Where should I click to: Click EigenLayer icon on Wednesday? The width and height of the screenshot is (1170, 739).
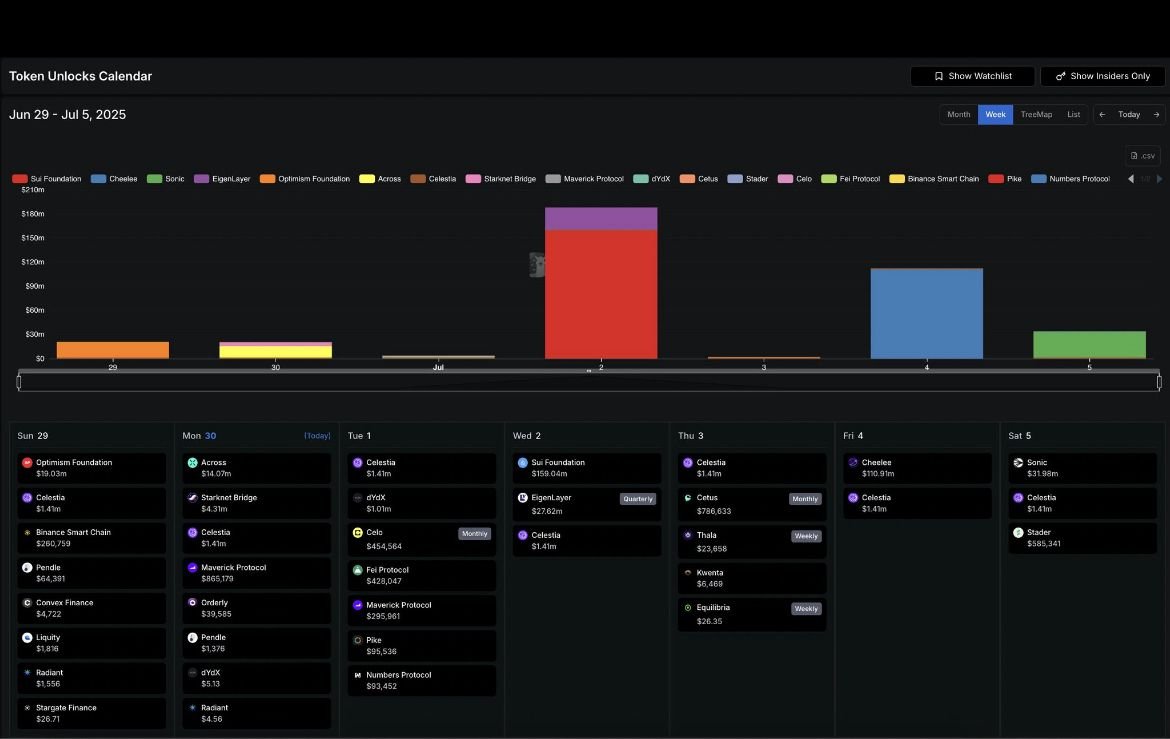pos(522,498)
